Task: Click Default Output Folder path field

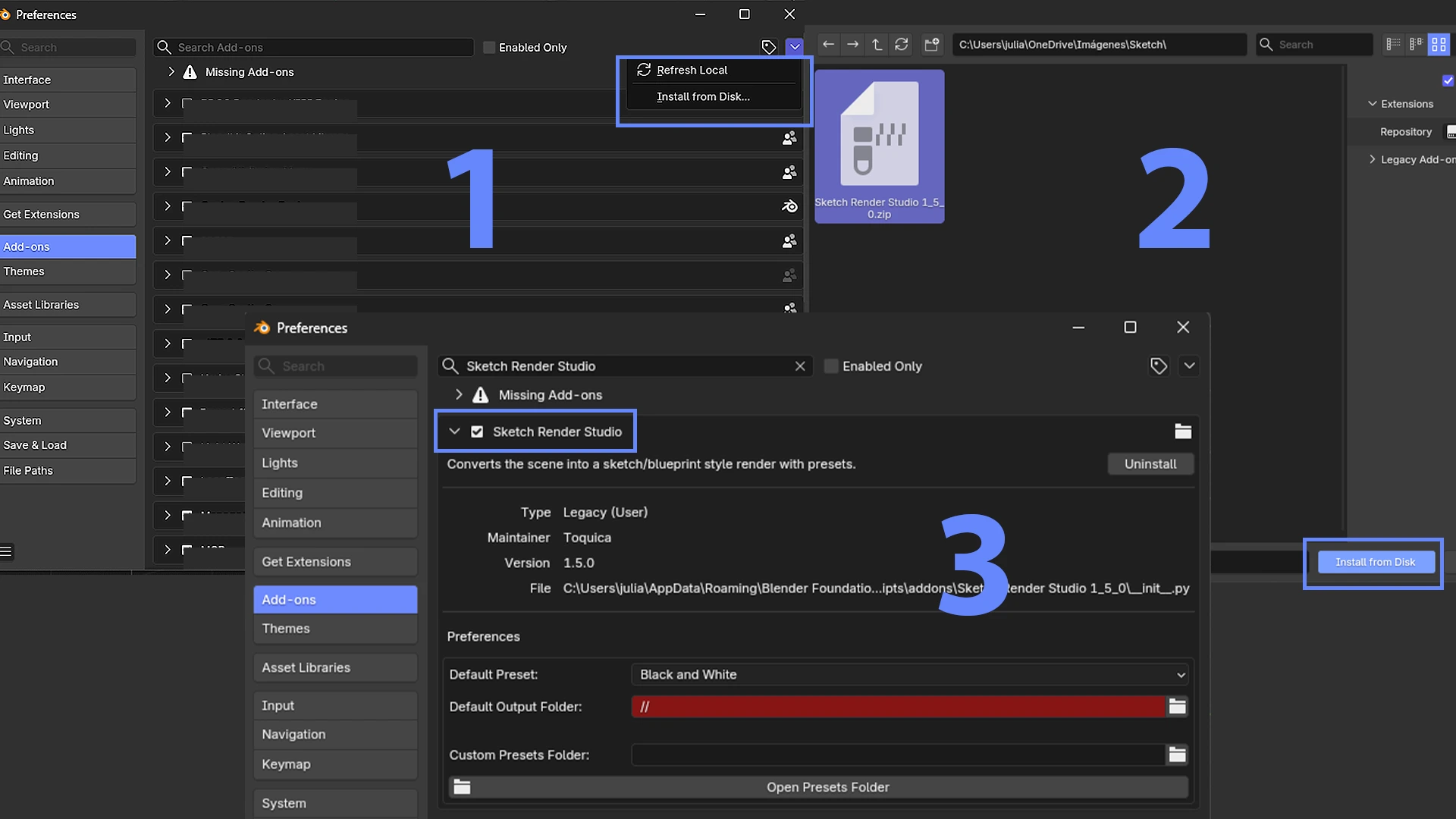Action: coord(898,706)
